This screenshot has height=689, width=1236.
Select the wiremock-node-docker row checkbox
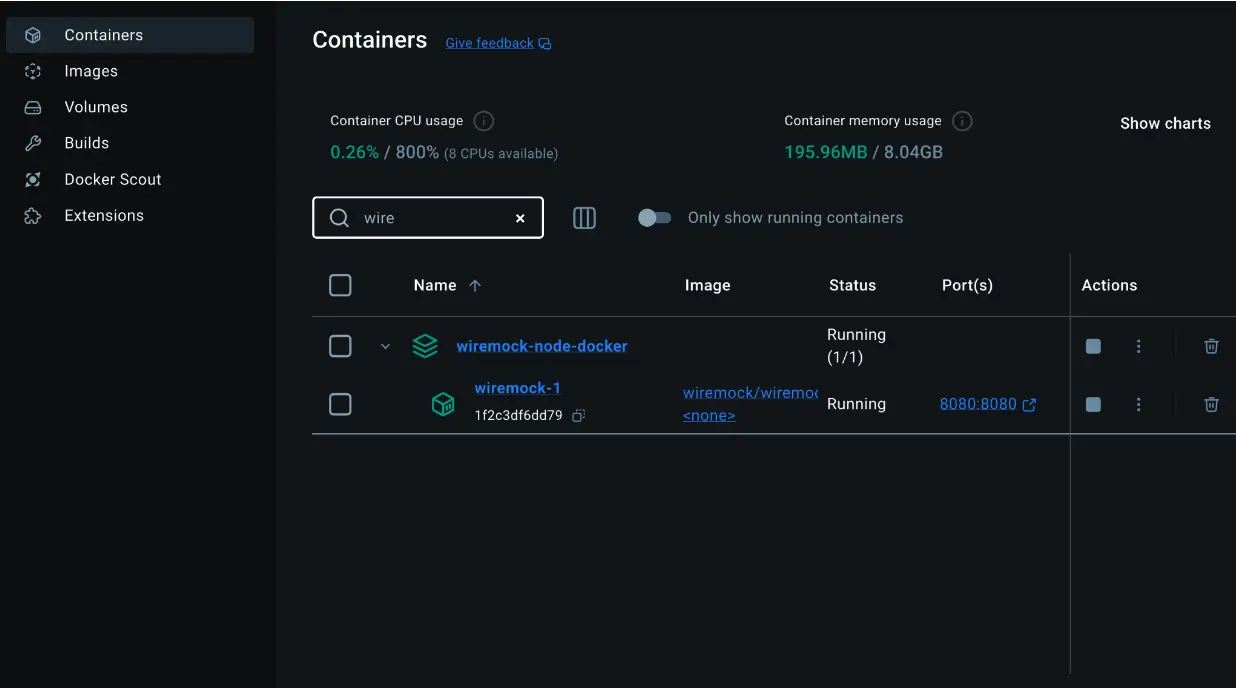[x=340, y=346]
